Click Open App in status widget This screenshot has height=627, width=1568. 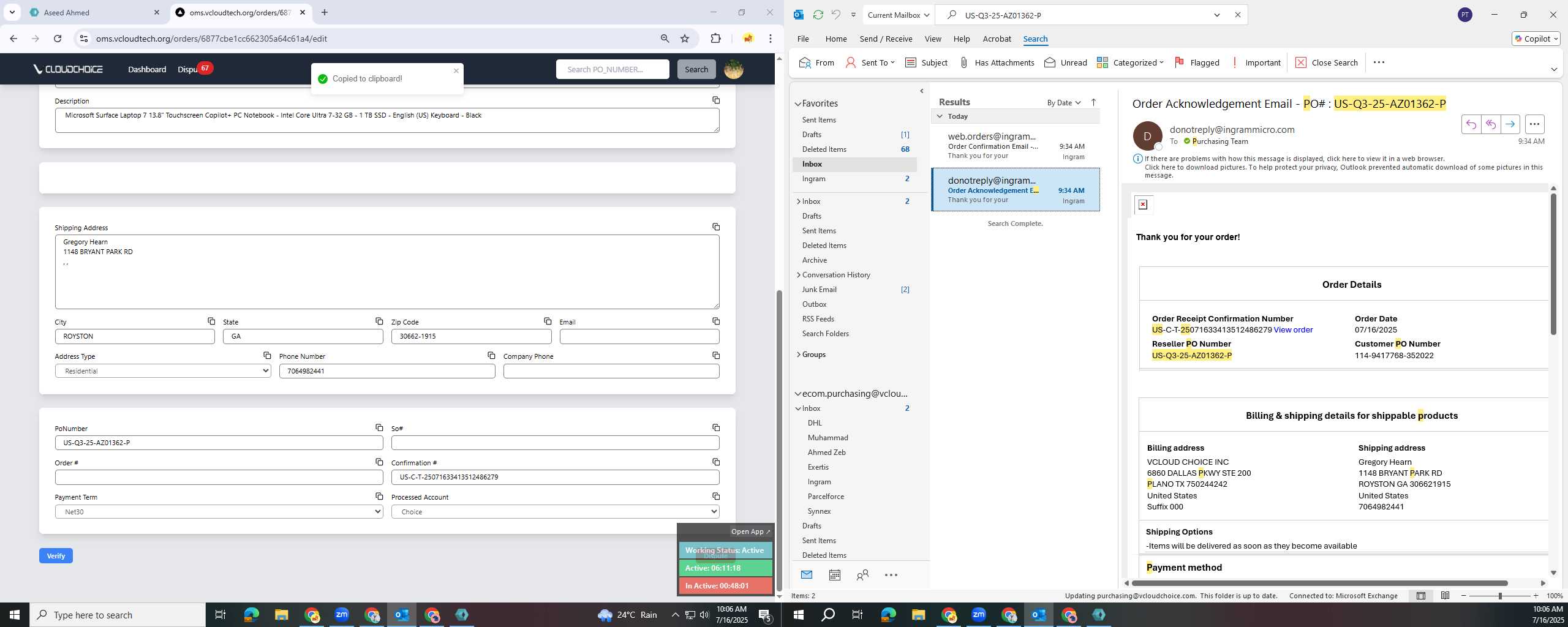coord(750,531)
